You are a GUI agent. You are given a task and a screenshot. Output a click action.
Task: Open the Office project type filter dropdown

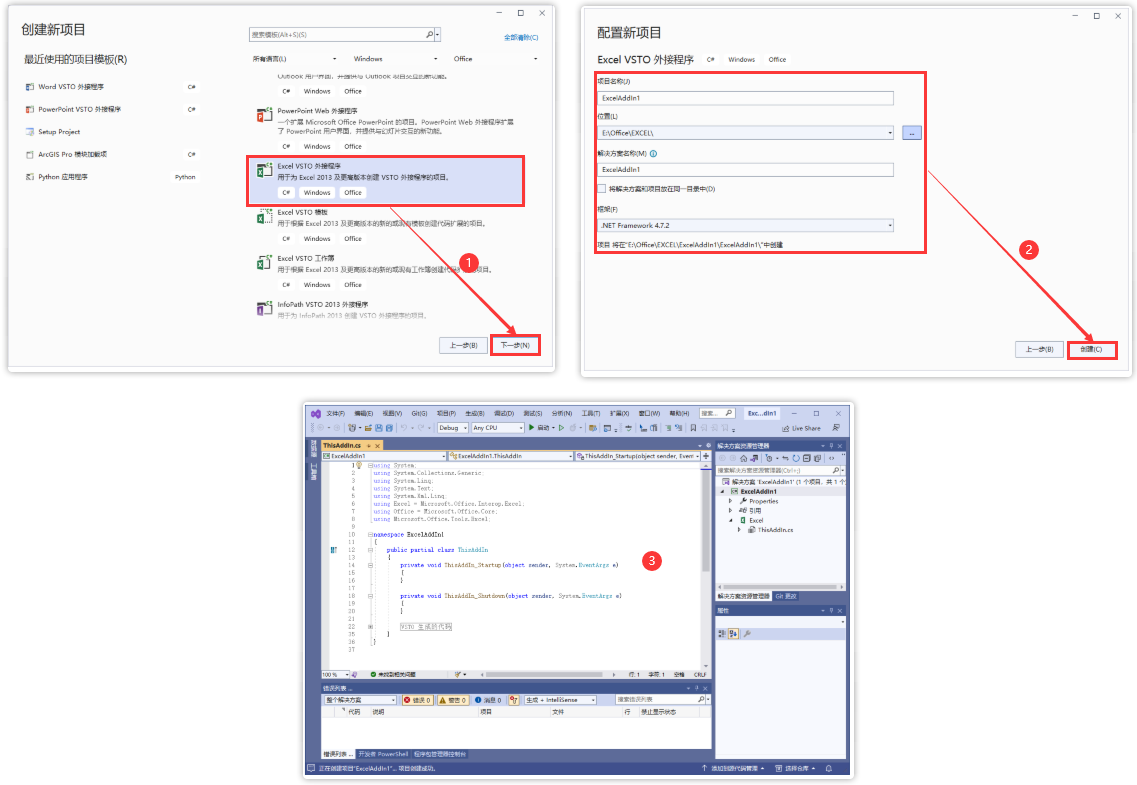[496, 59]
